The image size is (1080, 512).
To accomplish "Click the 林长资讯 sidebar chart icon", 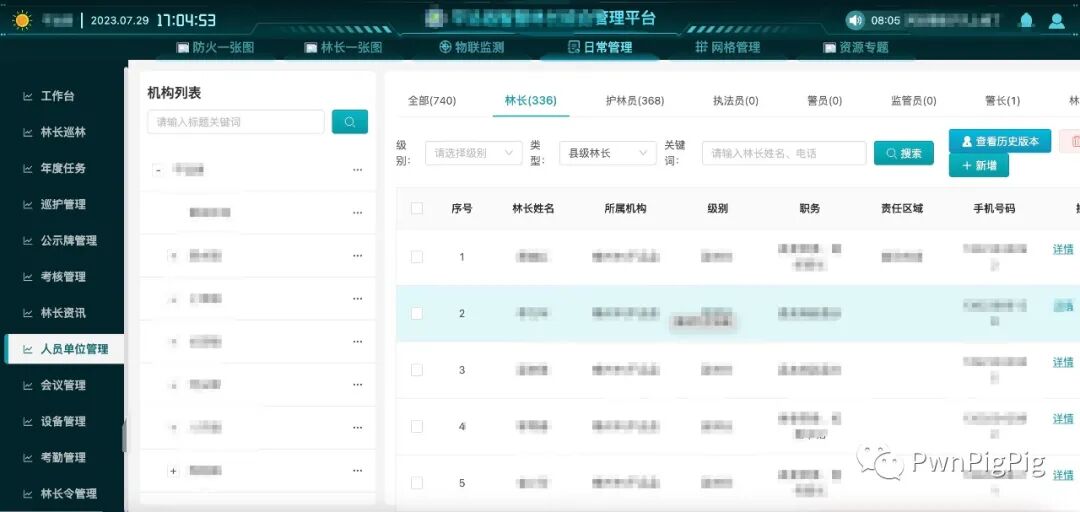I will coord(28,313).
